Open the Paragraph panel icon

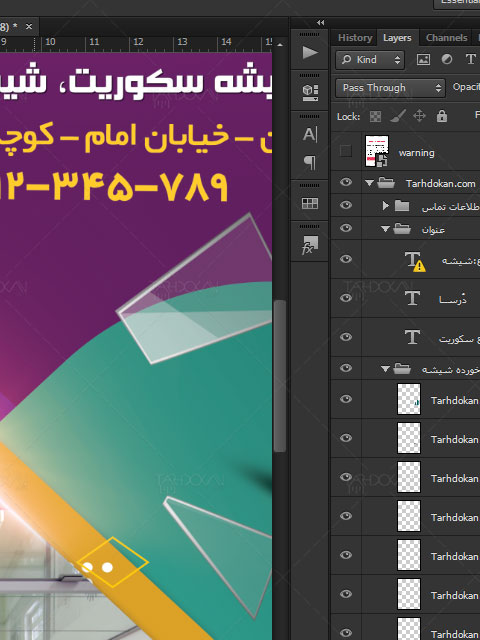tap(310, 162)
